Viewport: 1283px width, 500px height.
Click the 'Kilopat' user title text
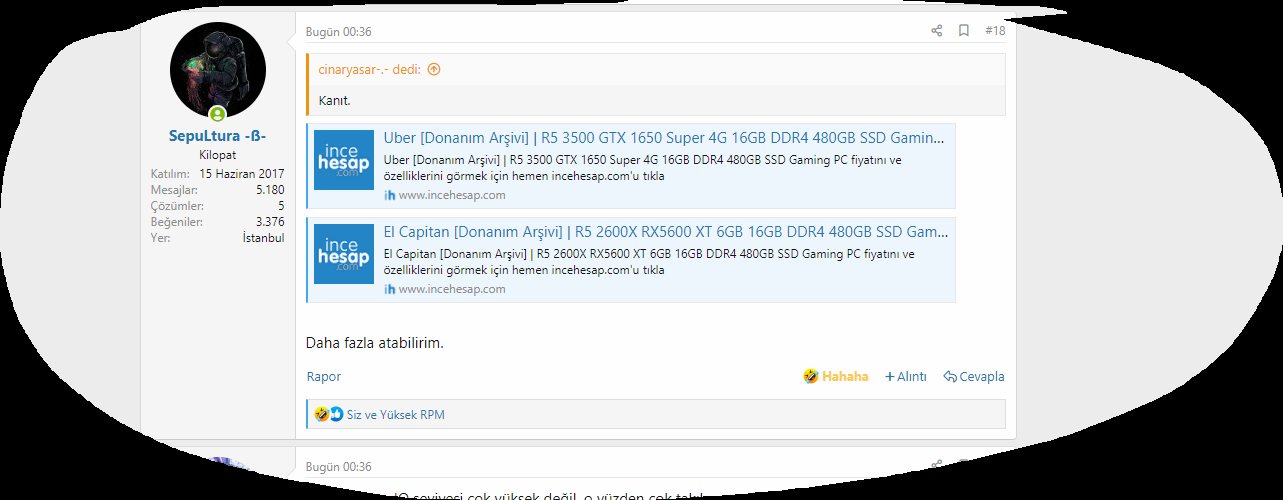click(x=218, y=155)
